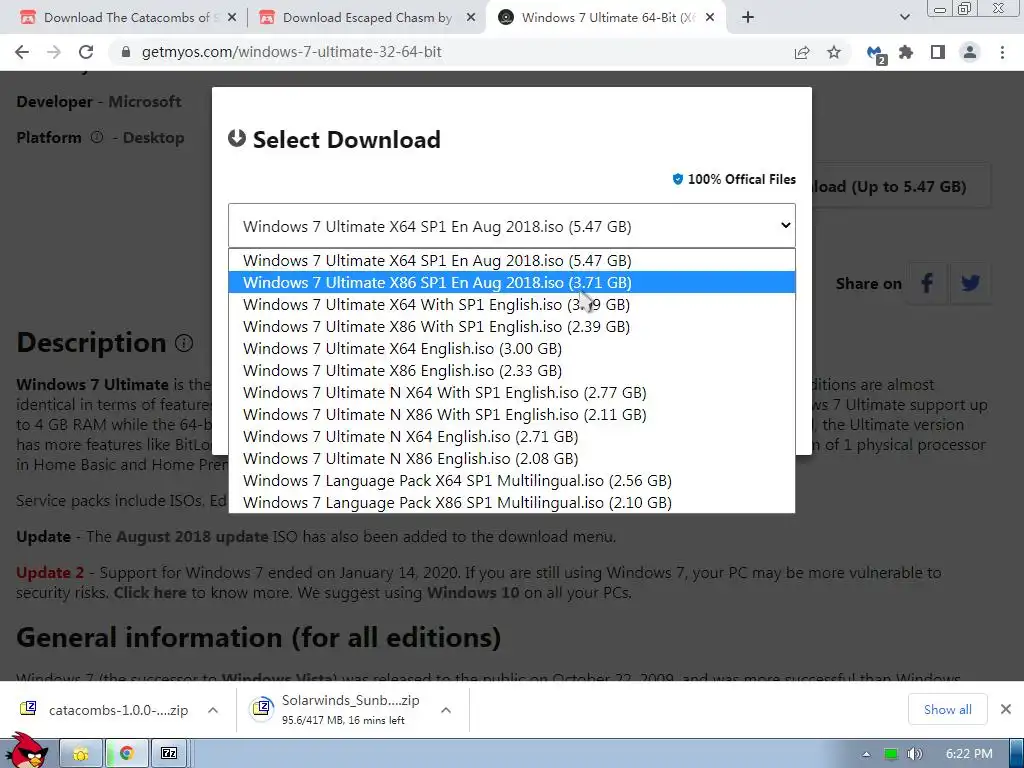Choose Ultimate N X64 English.iso (2.71 GB)
The width and height of the screenshot is (1024, 768).
(x=511, y=436)
